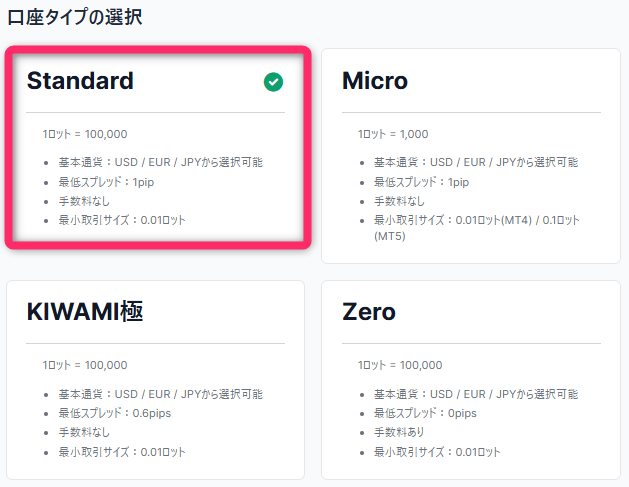Click 1ロット = 100,000 in Standard card
The width and height of the screenshot is (629, 487).
coord(85,134)
